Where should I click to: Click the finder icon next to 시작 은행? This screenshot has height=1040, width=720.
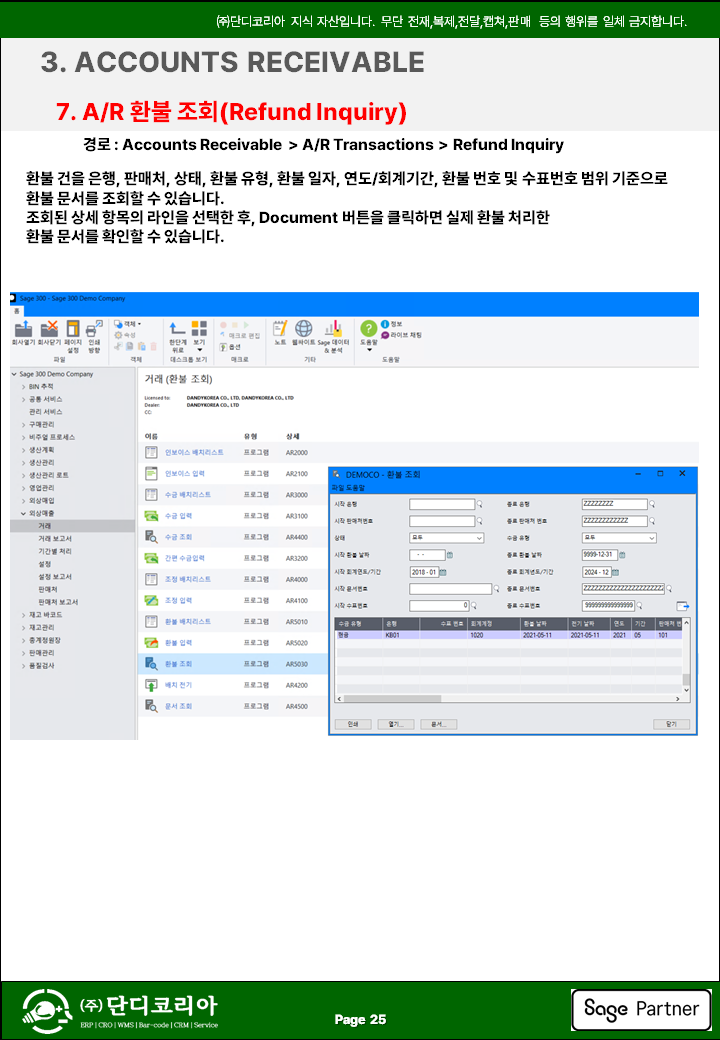click(x=480, y=504)
